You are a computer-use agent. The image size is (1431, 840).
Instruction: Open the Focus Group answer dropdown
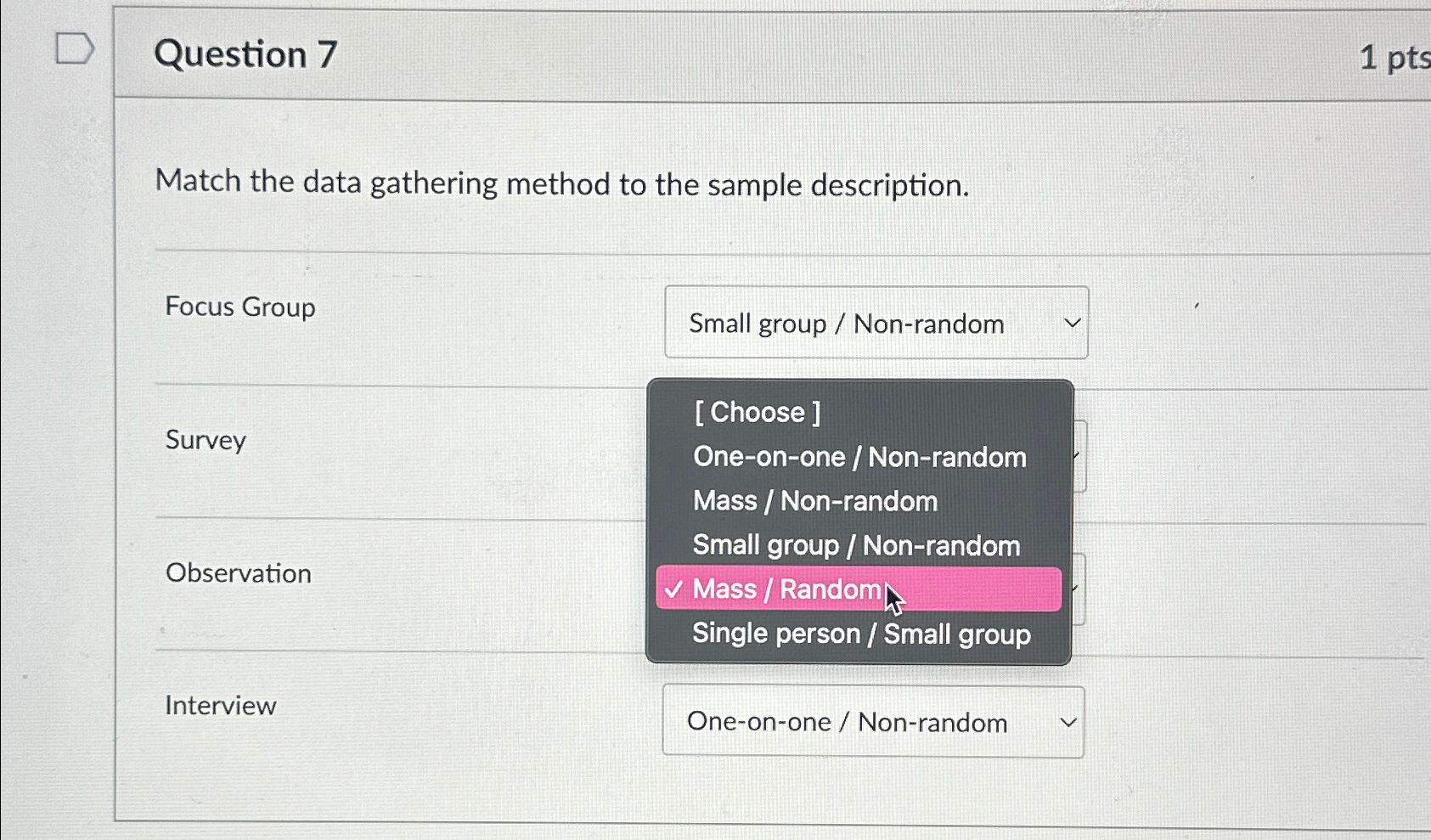tap(876, 323)
